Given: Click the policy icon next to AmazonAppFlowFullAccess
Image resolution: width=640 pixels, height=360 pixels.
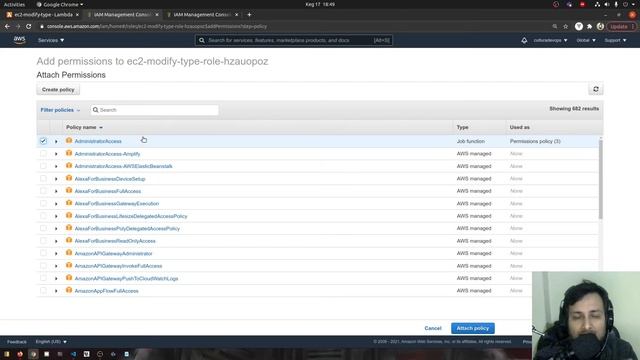Looking at the screenshot, I should (69, 290).
